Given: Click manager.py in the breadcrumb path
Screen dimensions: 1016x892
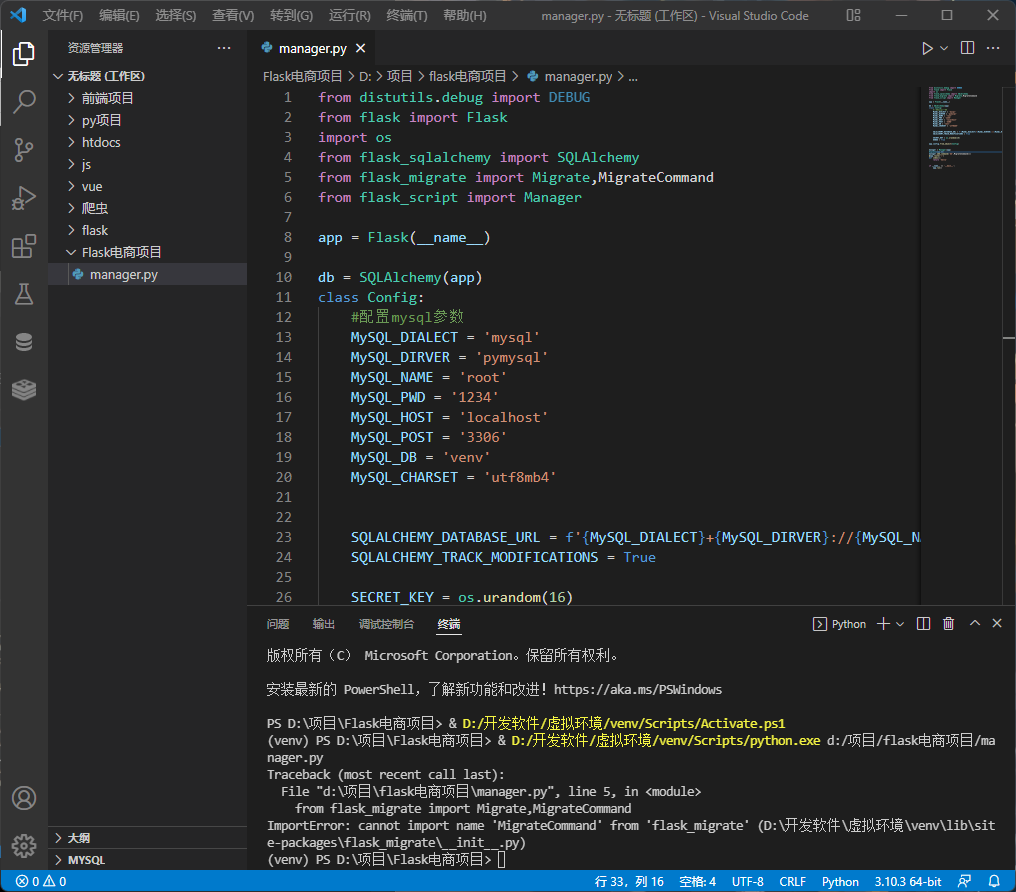Looking at the screenshot, I should pyautogui.click(x=578, y=76).
